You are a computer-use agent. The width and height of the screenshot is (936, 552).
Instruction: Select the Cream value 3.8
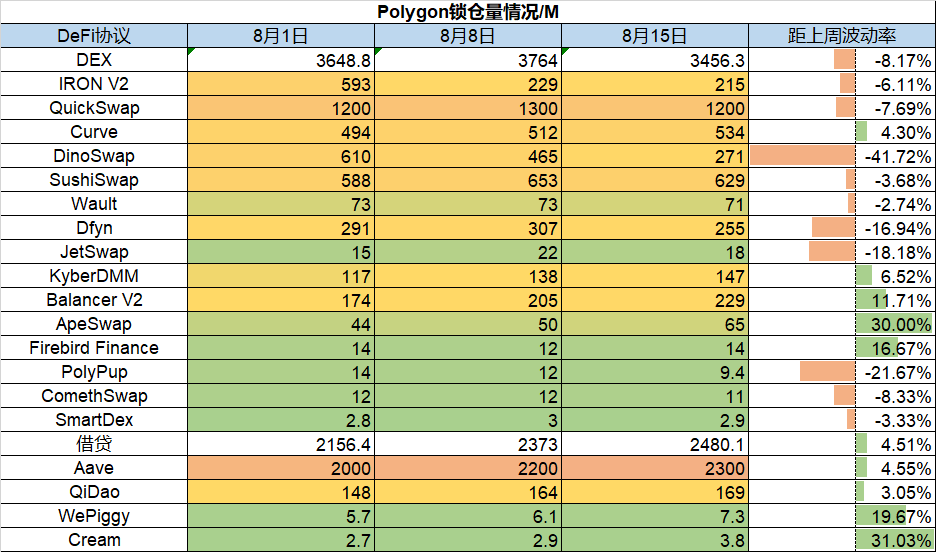coord(732,541)
